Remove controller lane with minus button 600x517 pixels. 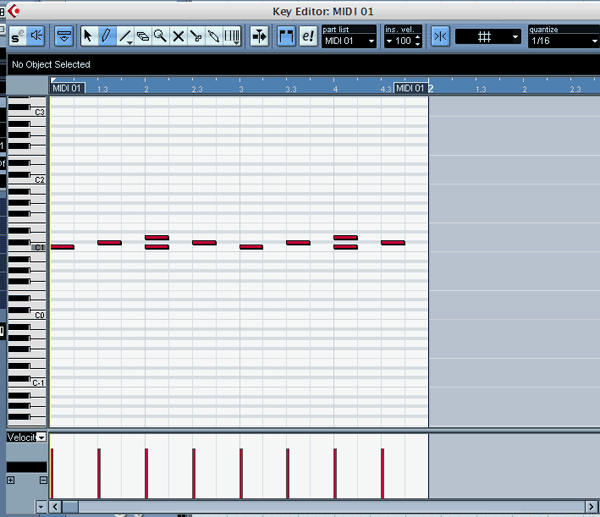(43, 481)
